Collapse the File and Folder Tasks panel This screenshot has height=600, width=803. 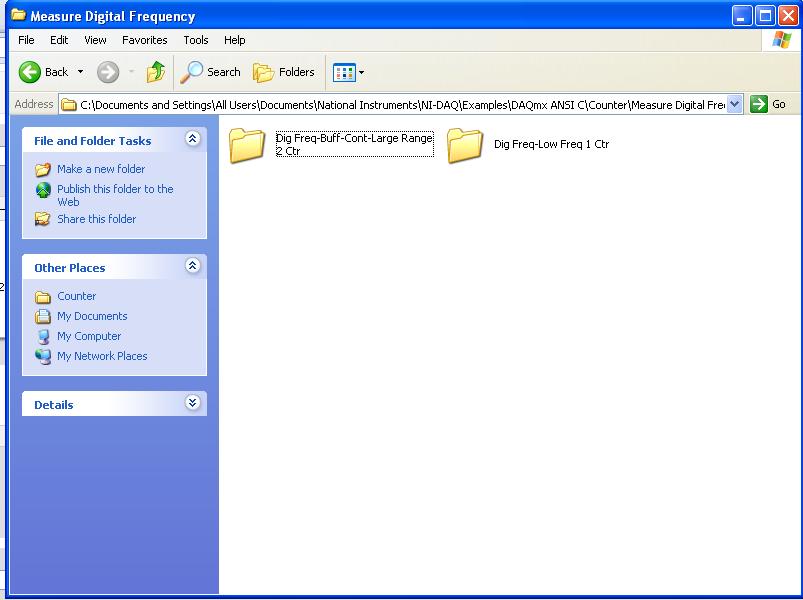click(193, 140)
